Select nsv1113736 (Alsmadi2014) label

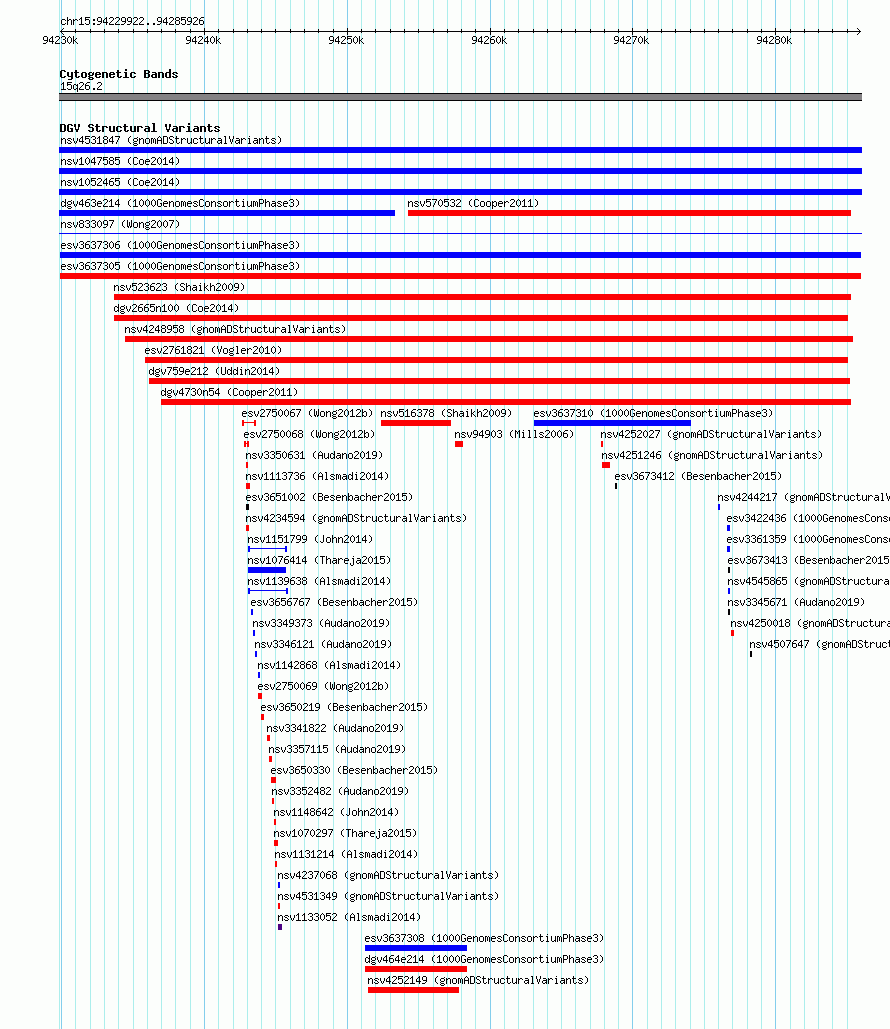[x=317, y=476]
